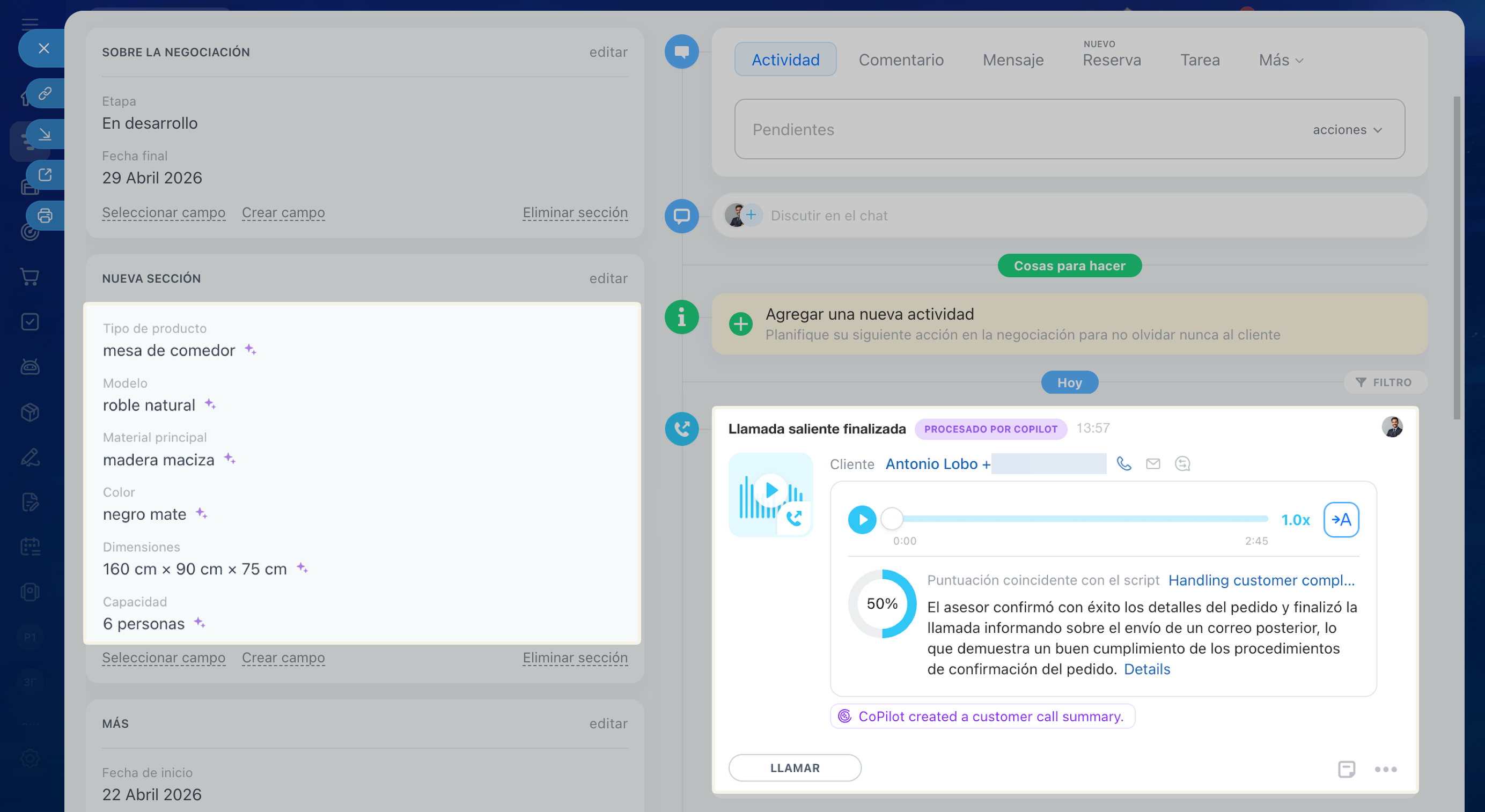Open the three-dots menu on call card
1485x812 pixels.
[1385, 769]
